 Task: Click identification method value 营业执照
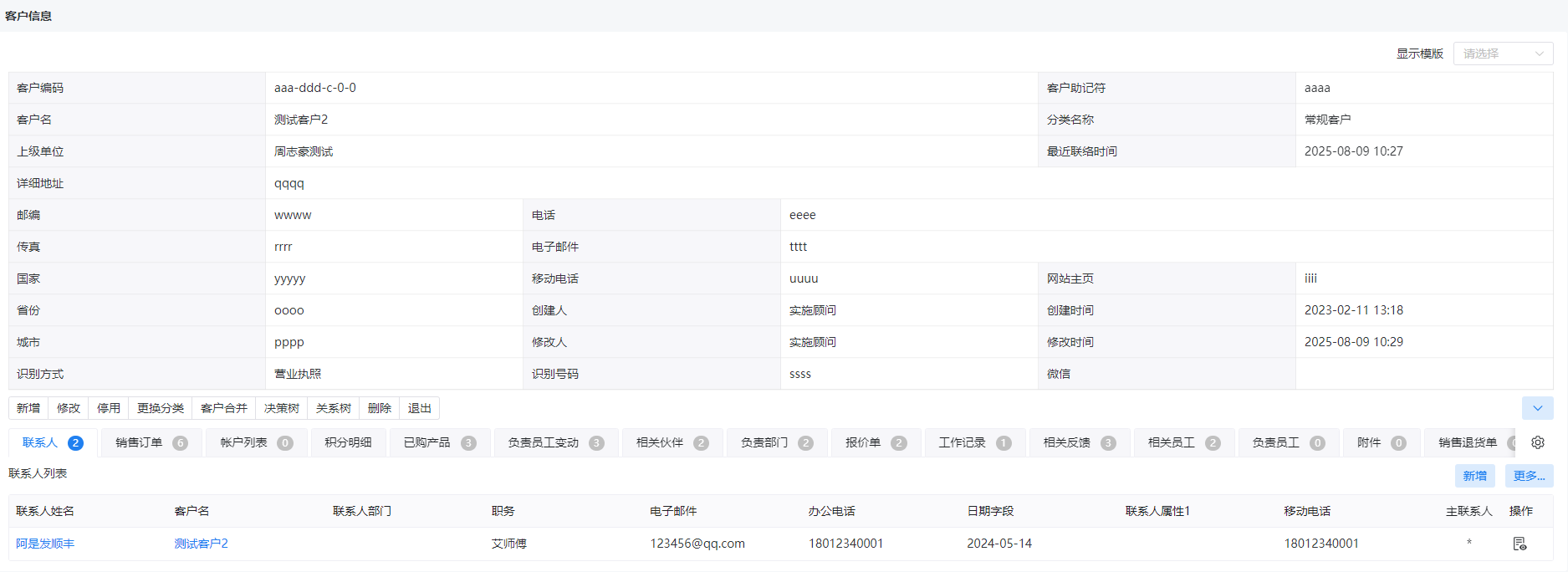[298, 374]
